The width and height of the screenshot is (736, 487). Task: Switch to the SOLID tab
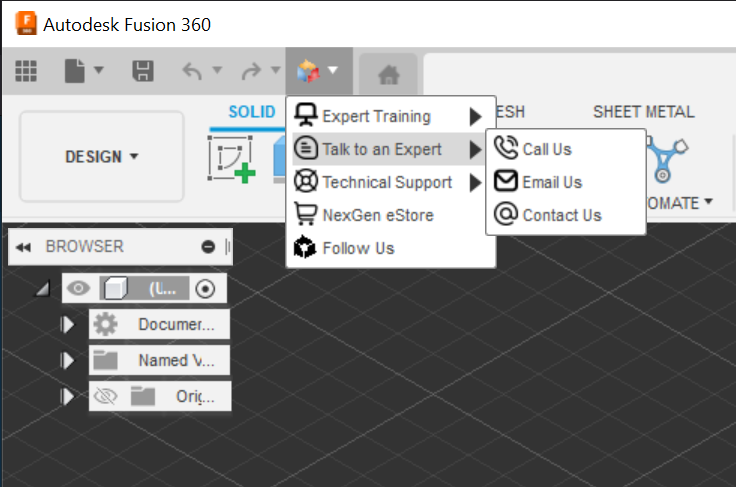click(252, 112)
